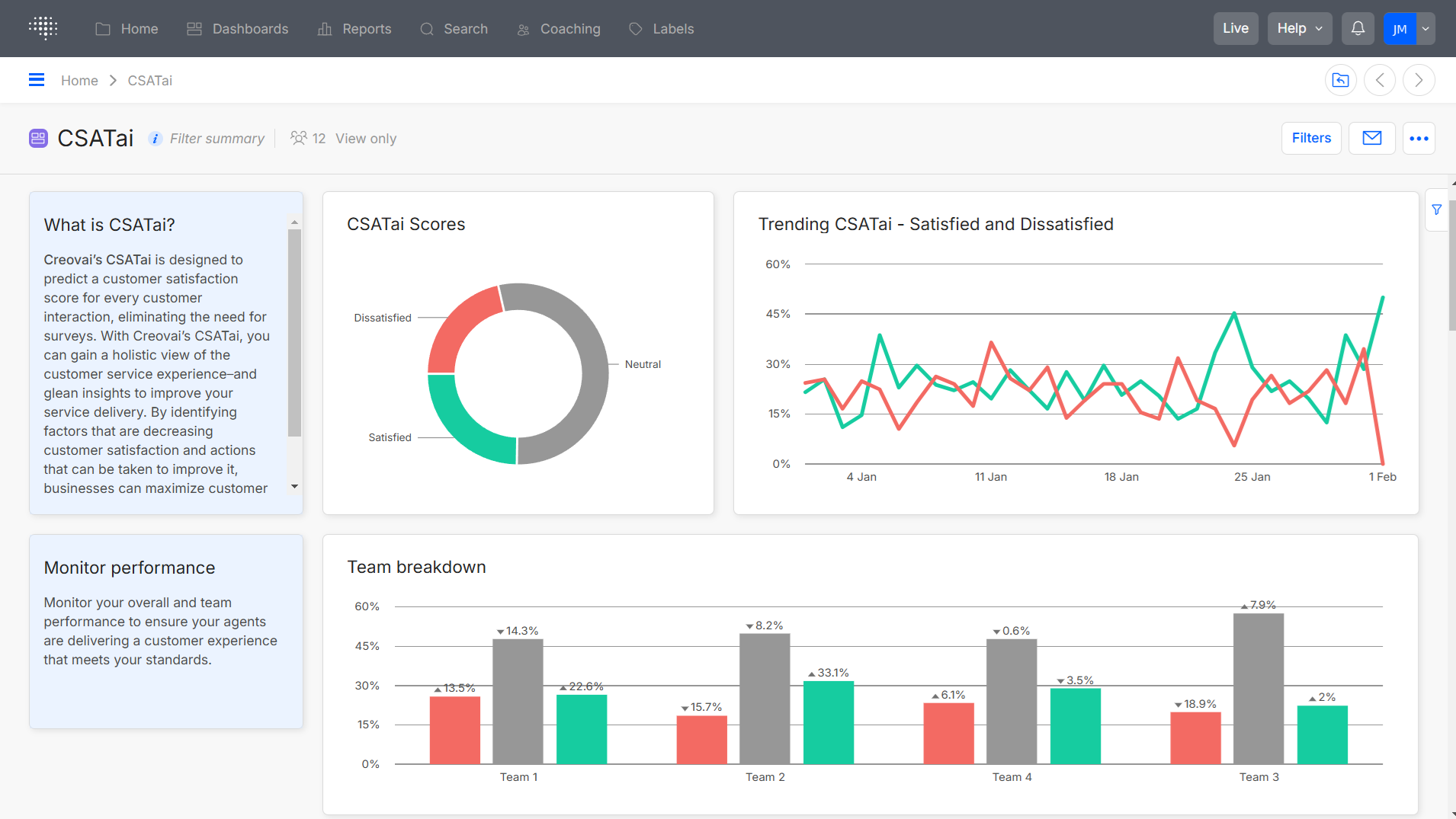Click the purple CSATai dashboard icon
The height and width of the screenshot is (819, 1456).
click(38, 138)
